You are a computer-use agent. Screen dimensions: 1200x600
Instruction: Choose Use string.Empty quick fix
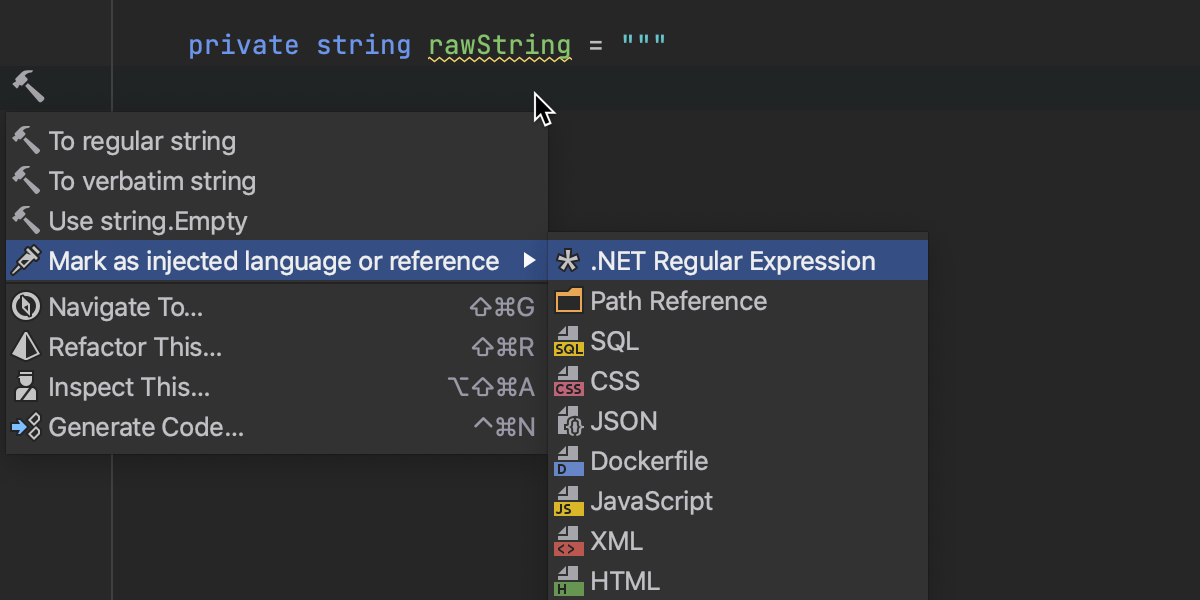147,221
